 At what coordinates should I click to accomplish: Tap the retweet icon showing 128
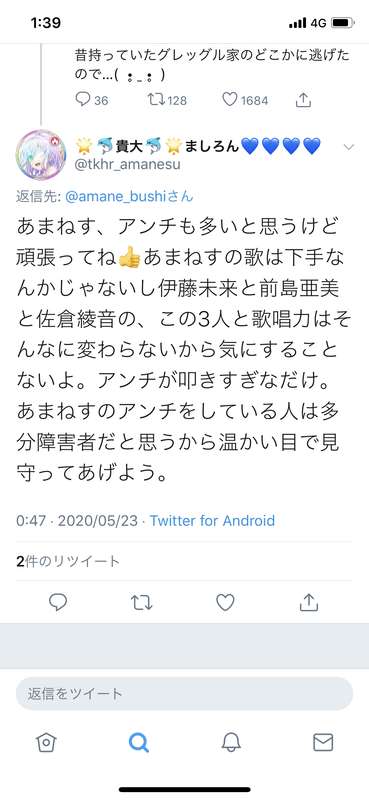click(x=155, y=99)
